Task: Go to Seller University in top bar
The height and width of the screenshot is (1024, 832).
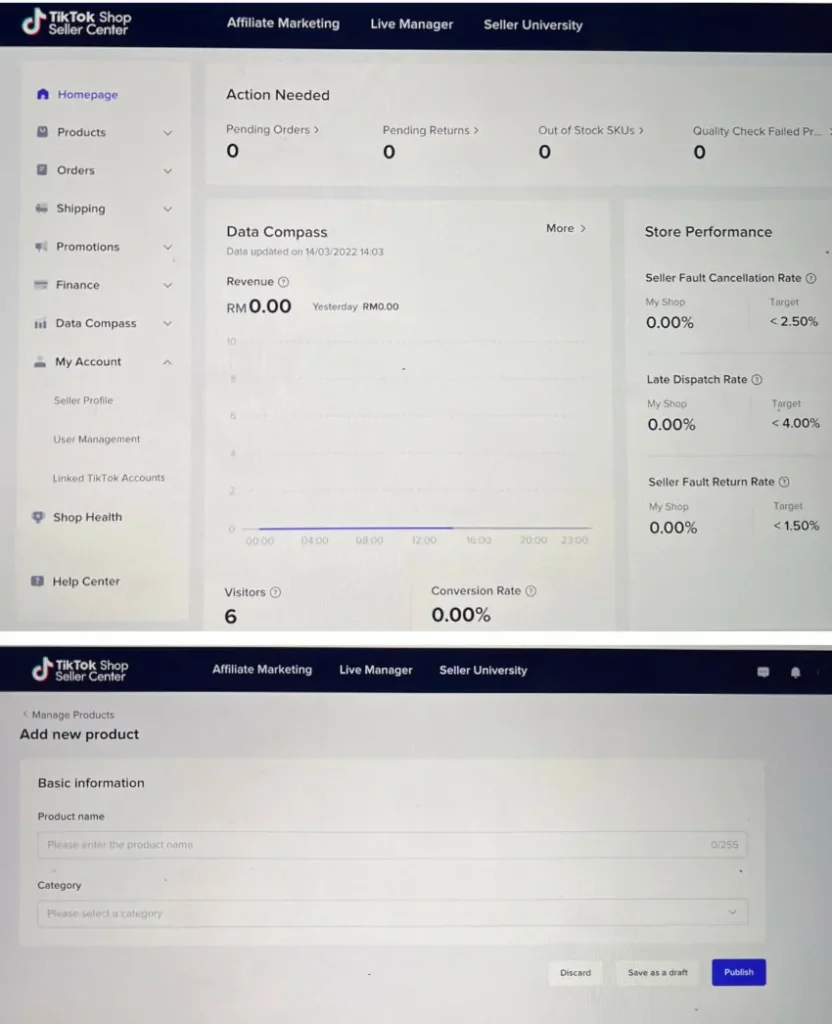Action: tap(532, 25)
